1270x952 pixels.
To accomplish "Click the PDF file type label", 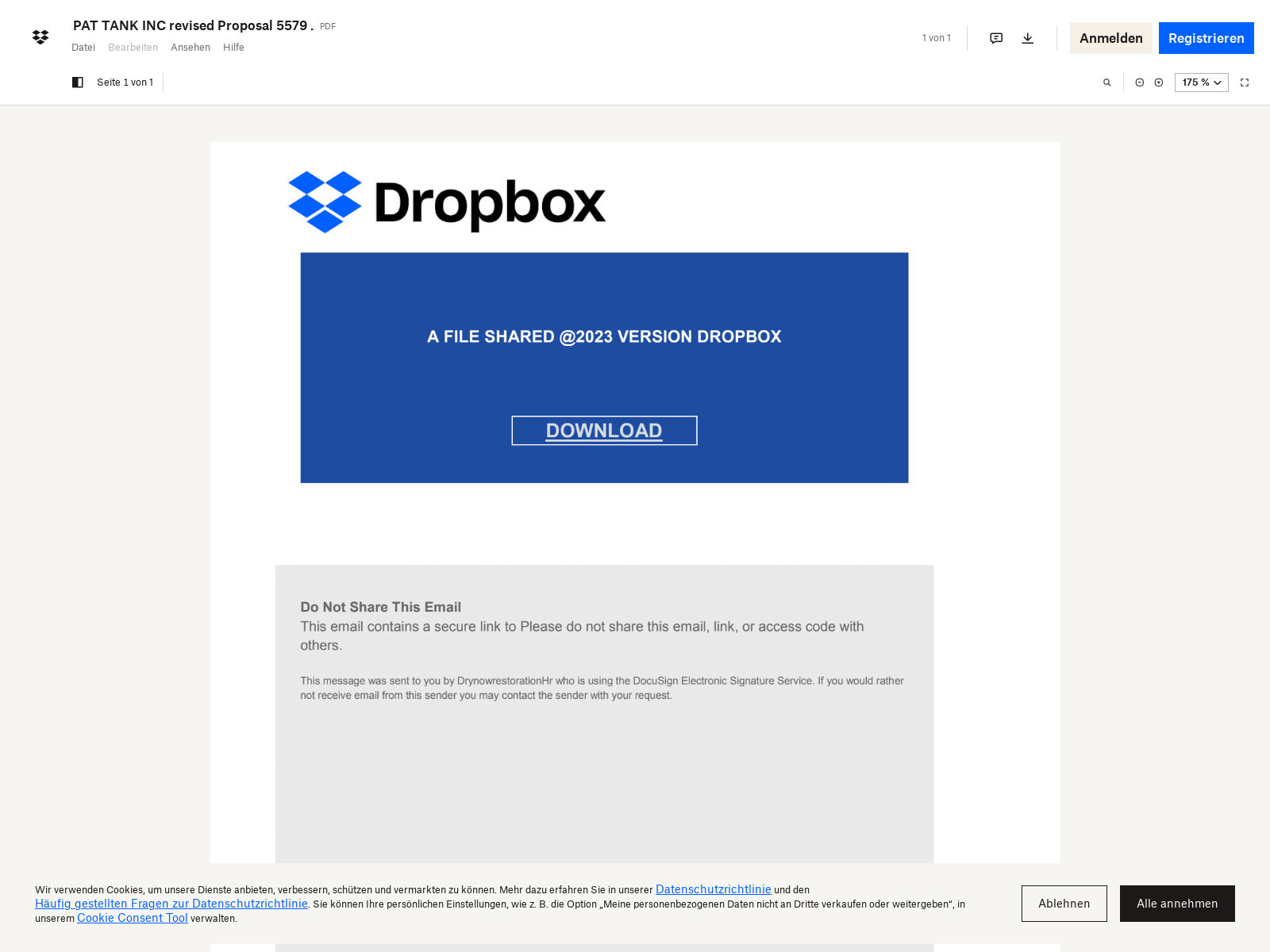I will click(x=328, y=26).
